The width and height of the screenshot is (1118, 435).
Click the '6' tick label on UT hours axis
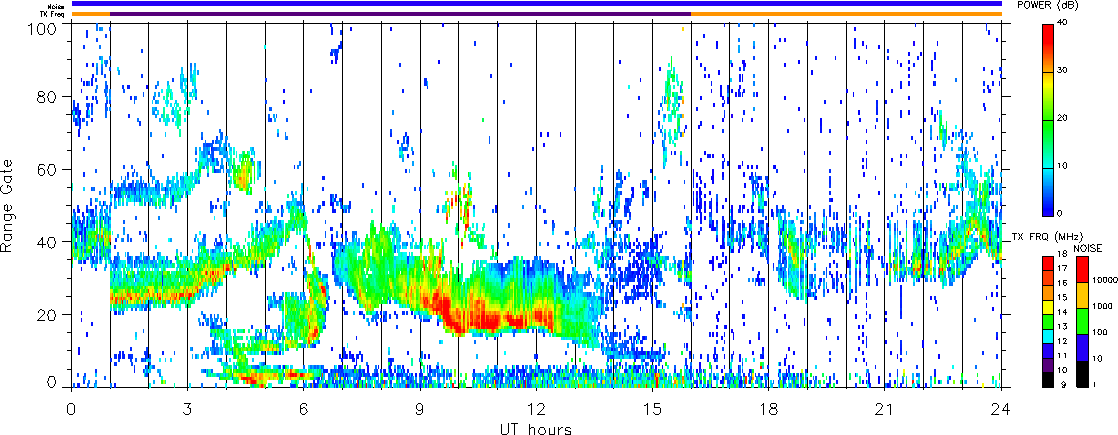(x=304, y=409)
